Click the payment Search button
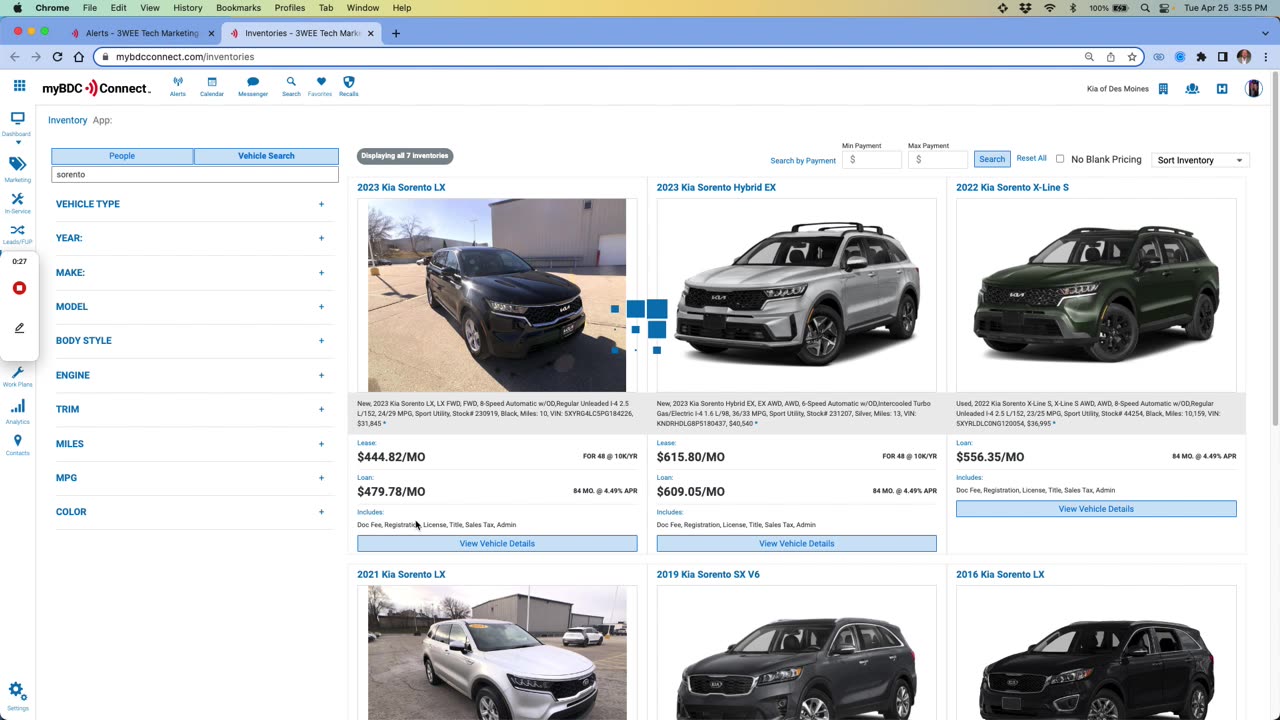 tap(992, 159)
